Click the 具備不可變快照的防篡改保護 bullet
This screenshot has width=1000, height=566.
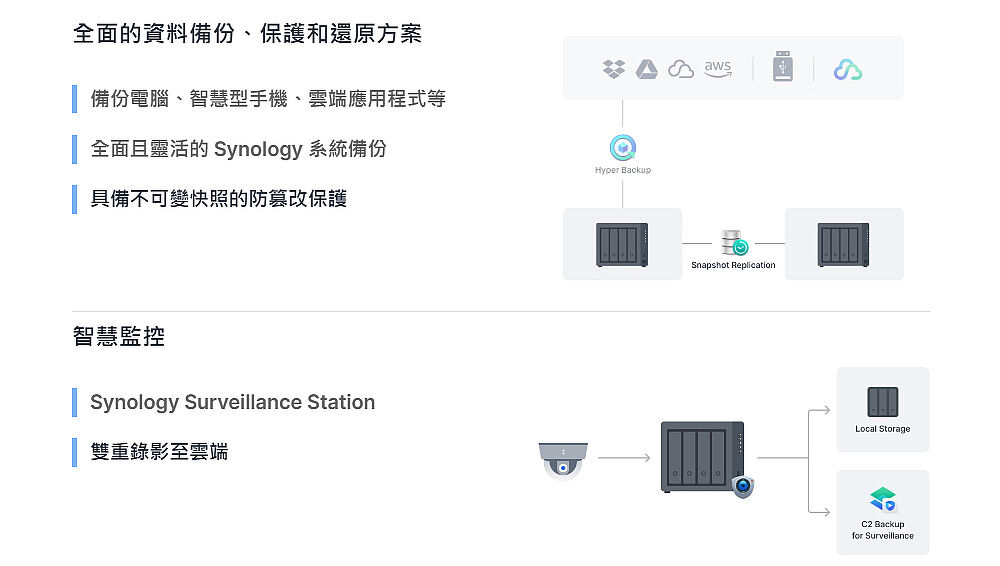tap(218, 199)
